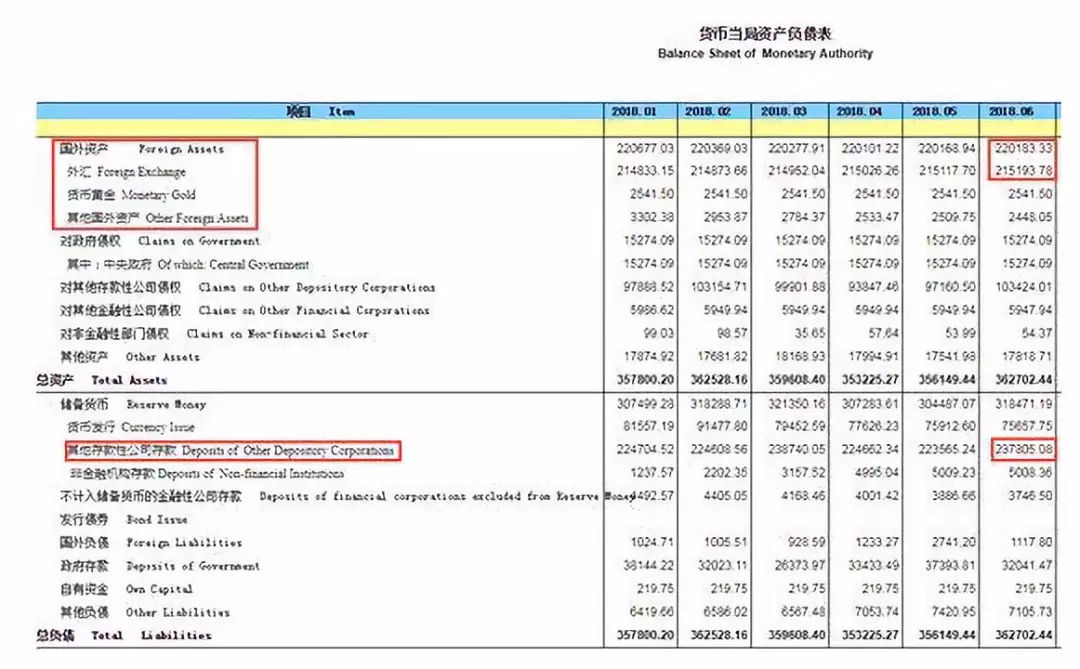Click the highlighted 237805.08 value cell

[x=1023, y=451]
